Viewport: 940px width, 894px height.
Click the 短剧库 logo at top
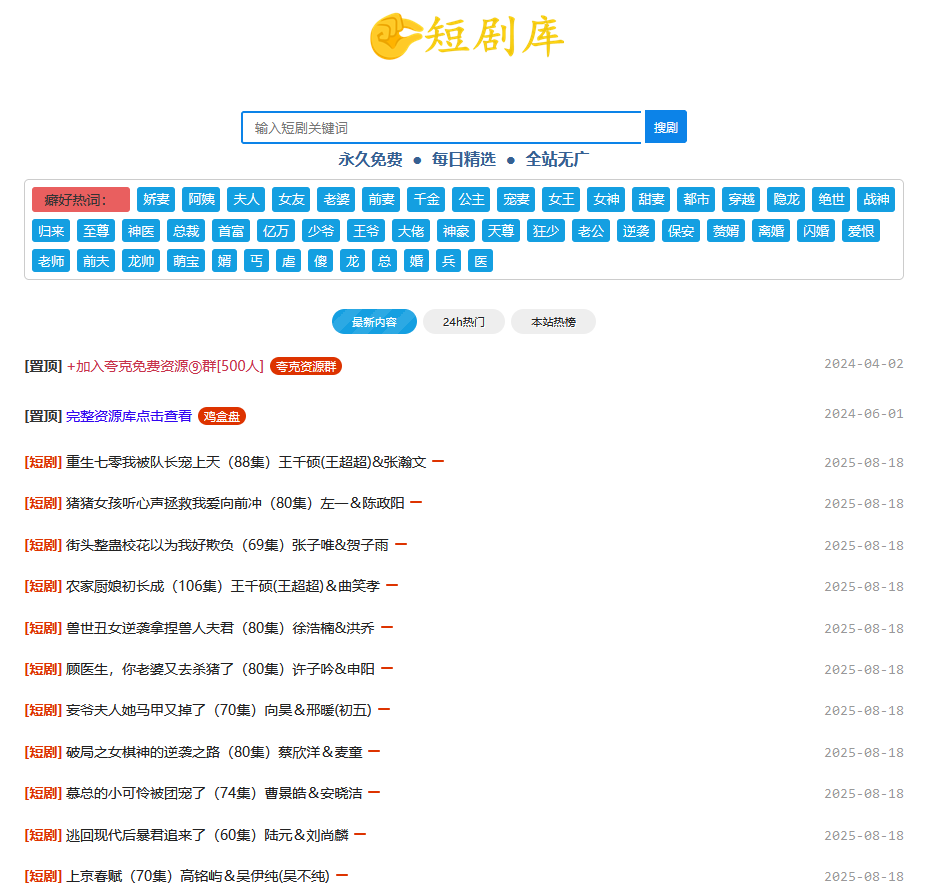coord(467,37)
